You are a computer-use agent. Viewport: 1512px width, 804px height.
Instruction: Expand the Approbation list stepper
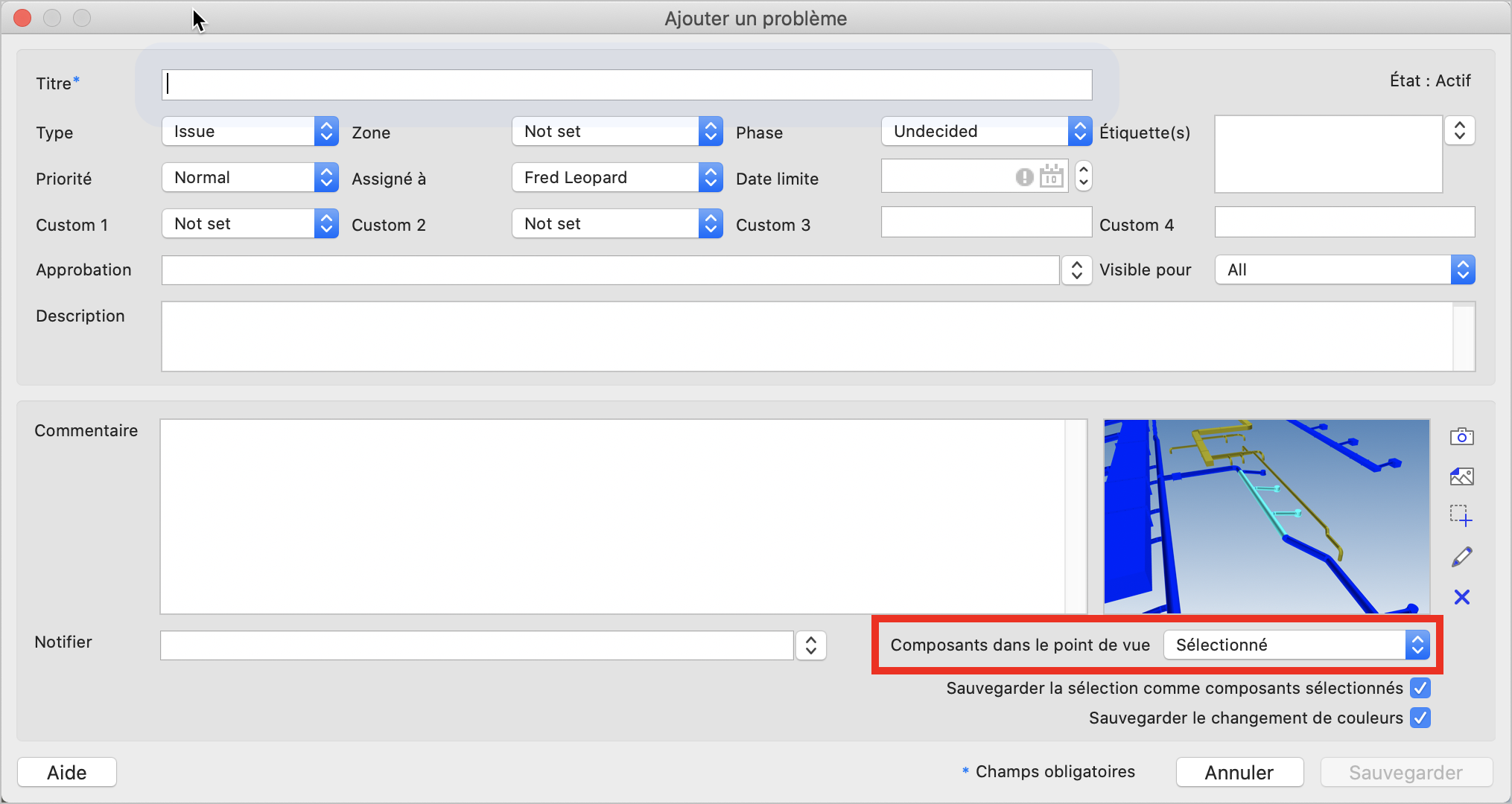pos(1077,270)
